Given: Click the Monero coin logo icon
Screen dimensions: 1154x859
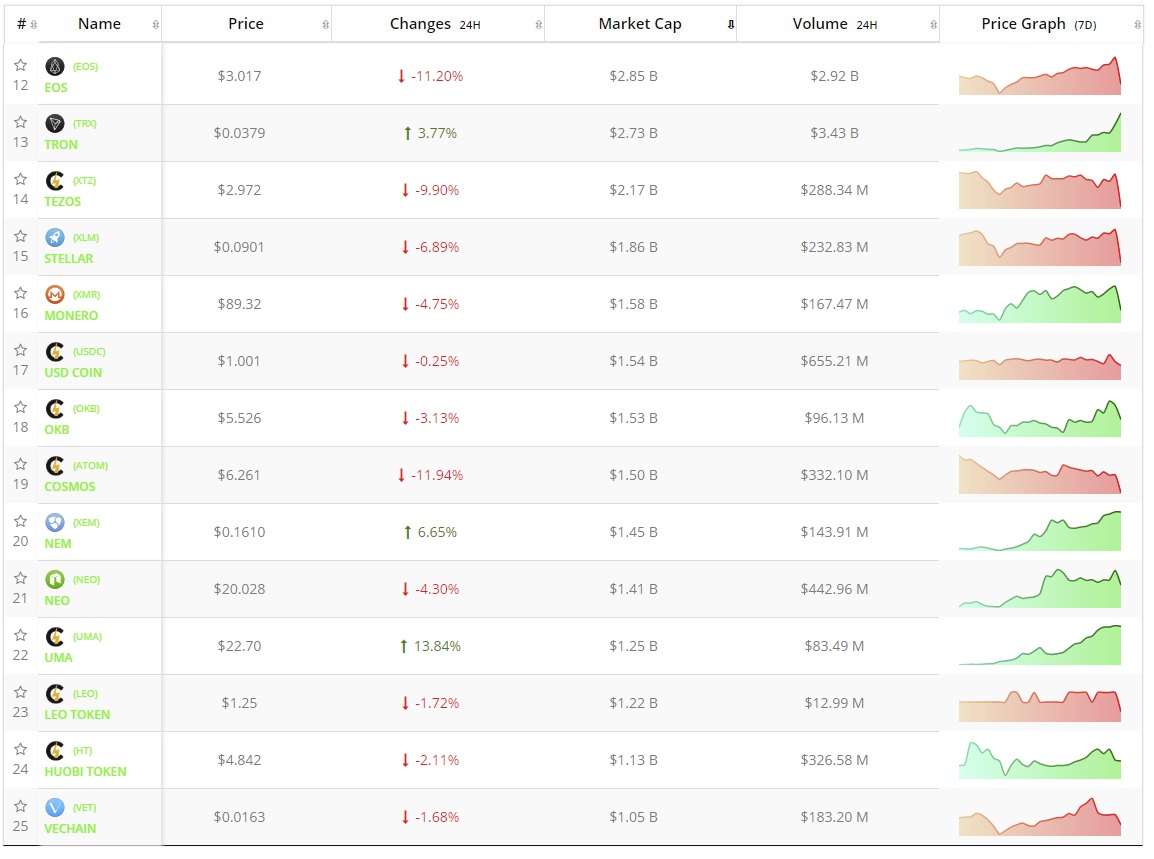Looking at the screenshot, I should click(x=55, y=294).
